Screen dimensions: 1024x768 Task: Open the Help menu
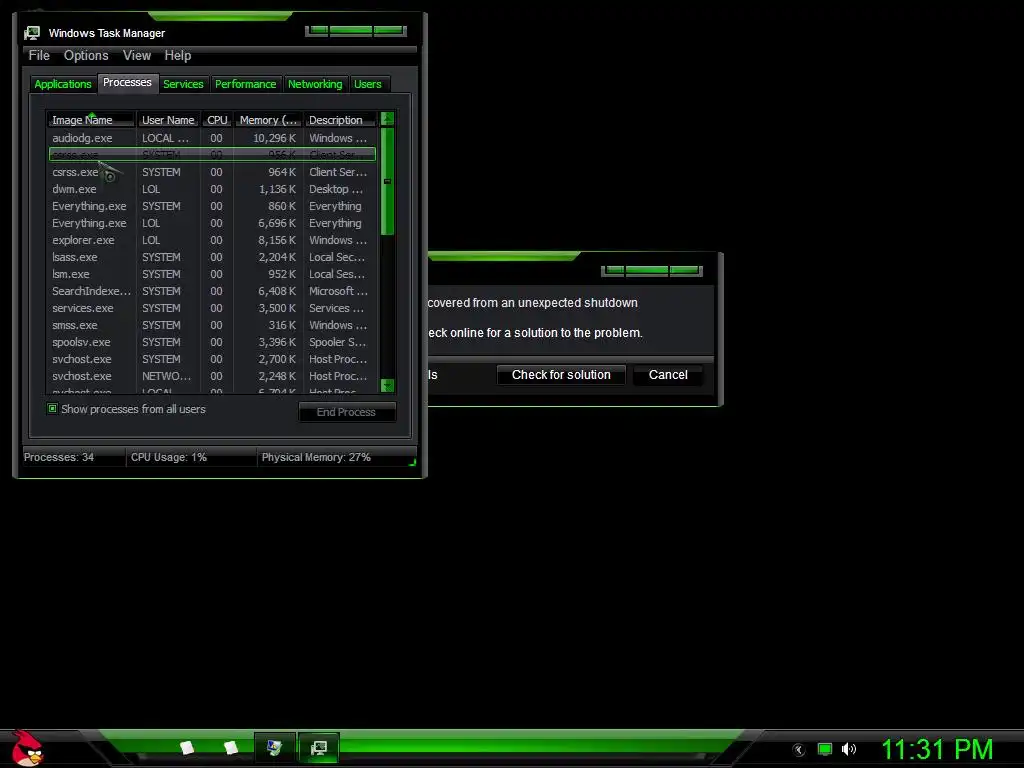(x=178, y=56)
